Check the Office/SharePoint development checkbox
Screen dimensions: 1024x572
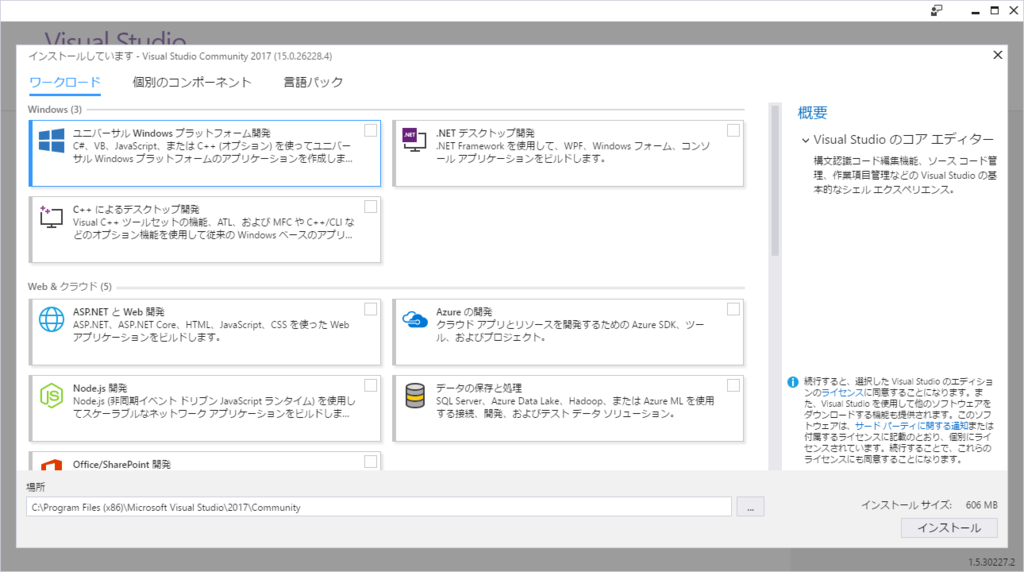[370, 462]
